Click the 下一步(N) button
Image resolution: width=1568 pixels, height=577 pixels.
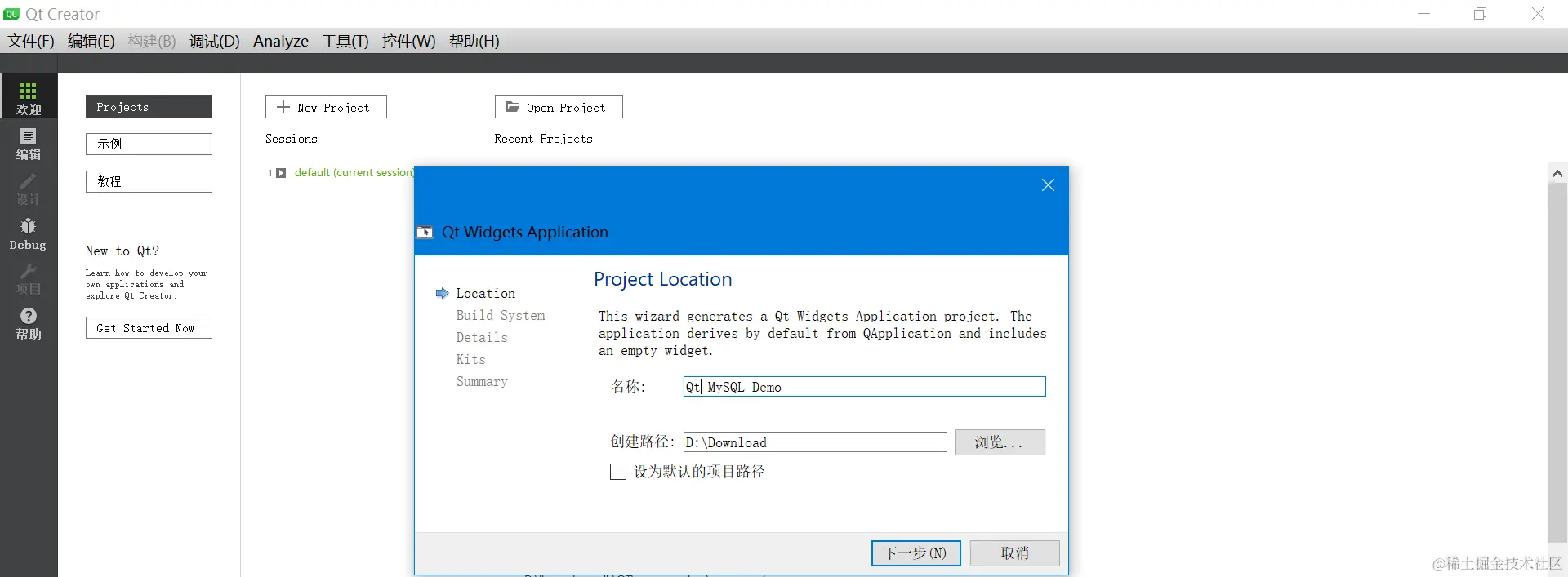[915, 553]
